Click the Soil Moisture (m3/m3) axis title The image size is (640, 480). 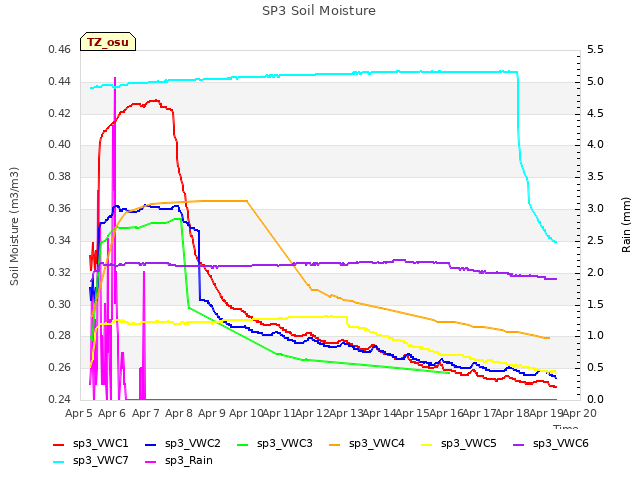point(14,226)
